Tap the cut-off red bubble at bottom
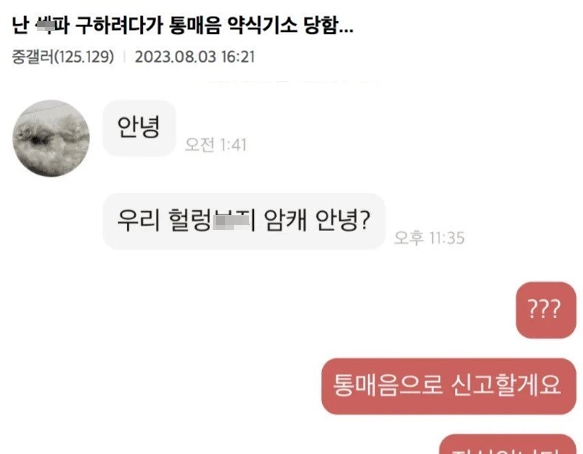Viewport: 583px width, 454px height. point(508,444)
